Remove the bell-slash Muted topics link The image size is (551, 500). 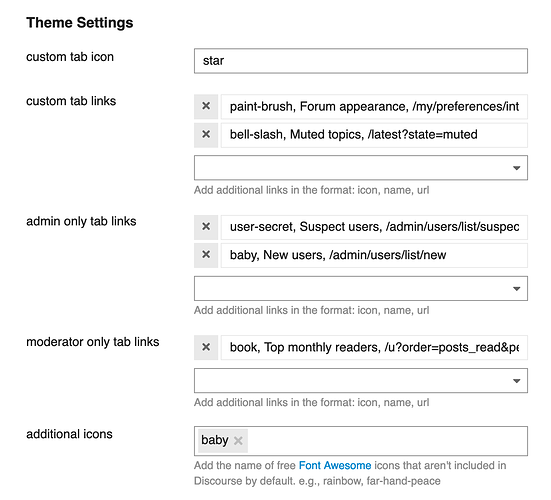pos(206,135)
